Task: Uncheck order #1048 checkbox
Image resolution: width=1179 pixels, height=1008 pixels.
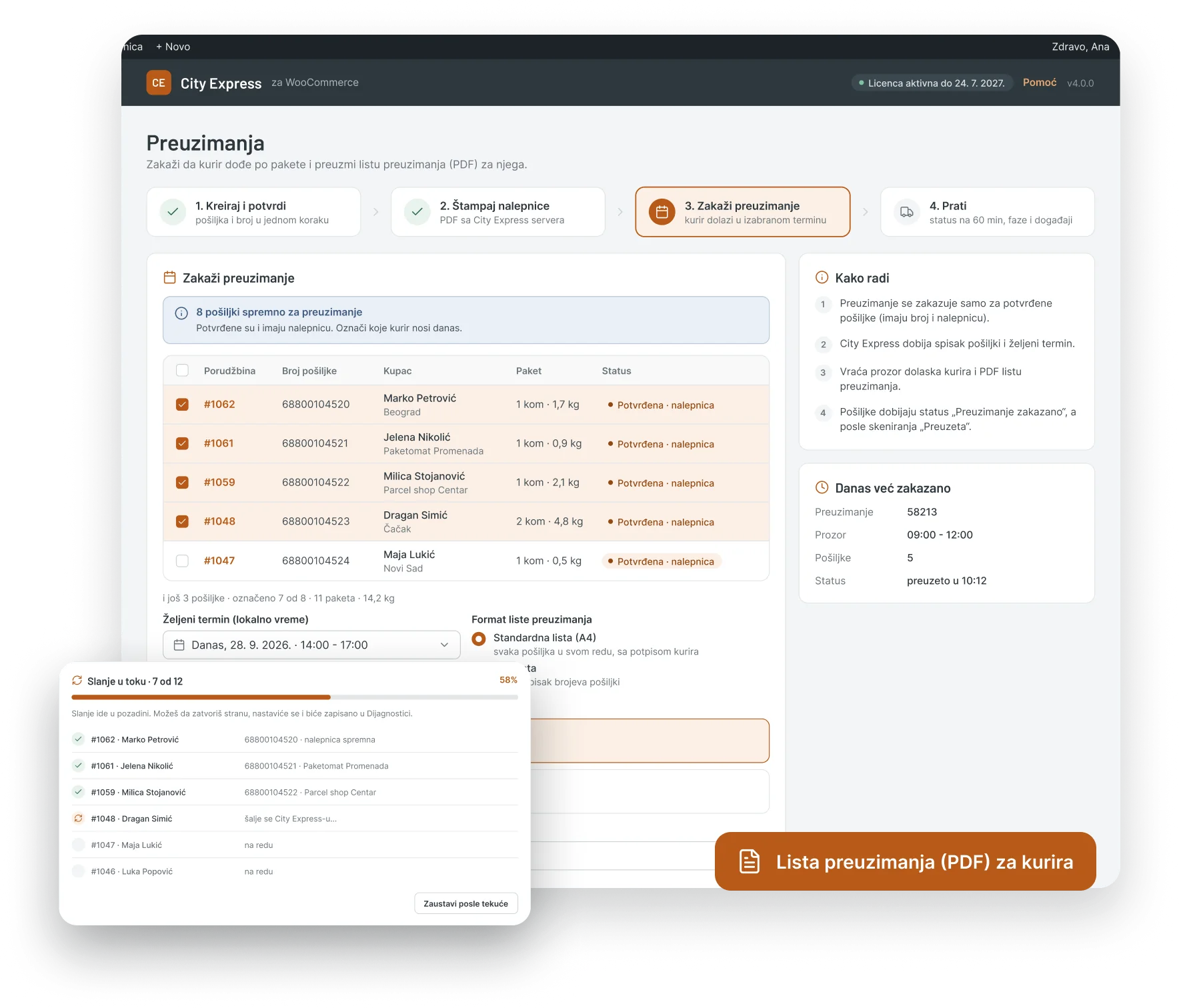Action: pos(182,521)
